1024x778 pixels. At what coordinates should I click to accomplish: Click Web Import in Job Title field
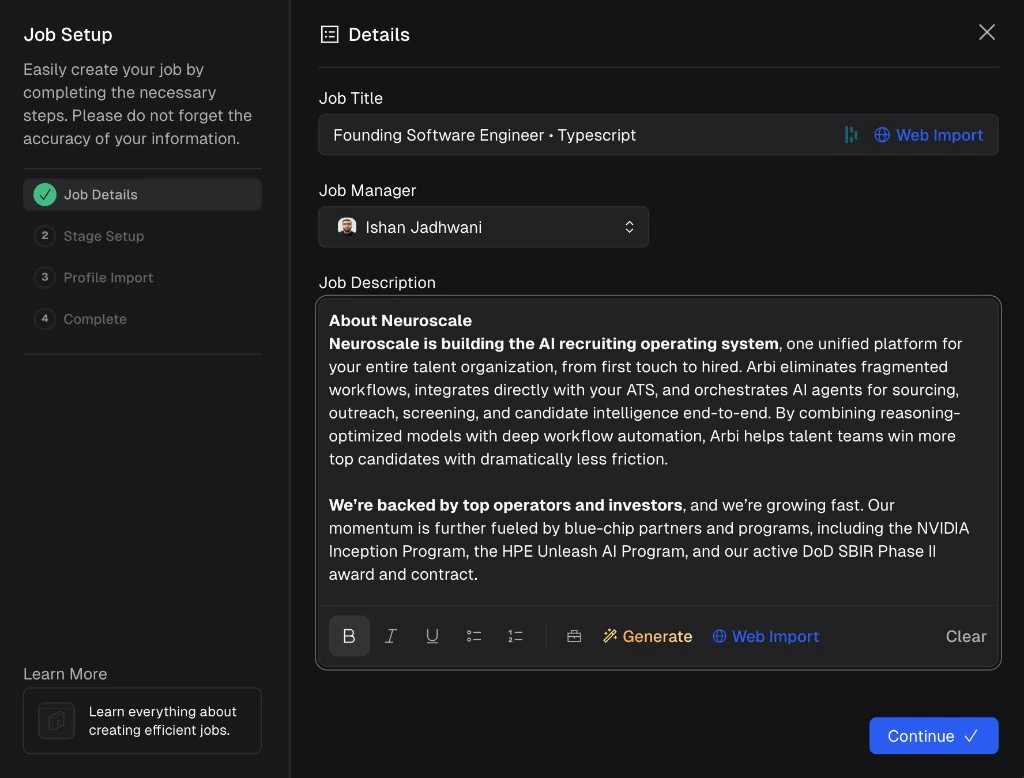[x=928, y=135]
